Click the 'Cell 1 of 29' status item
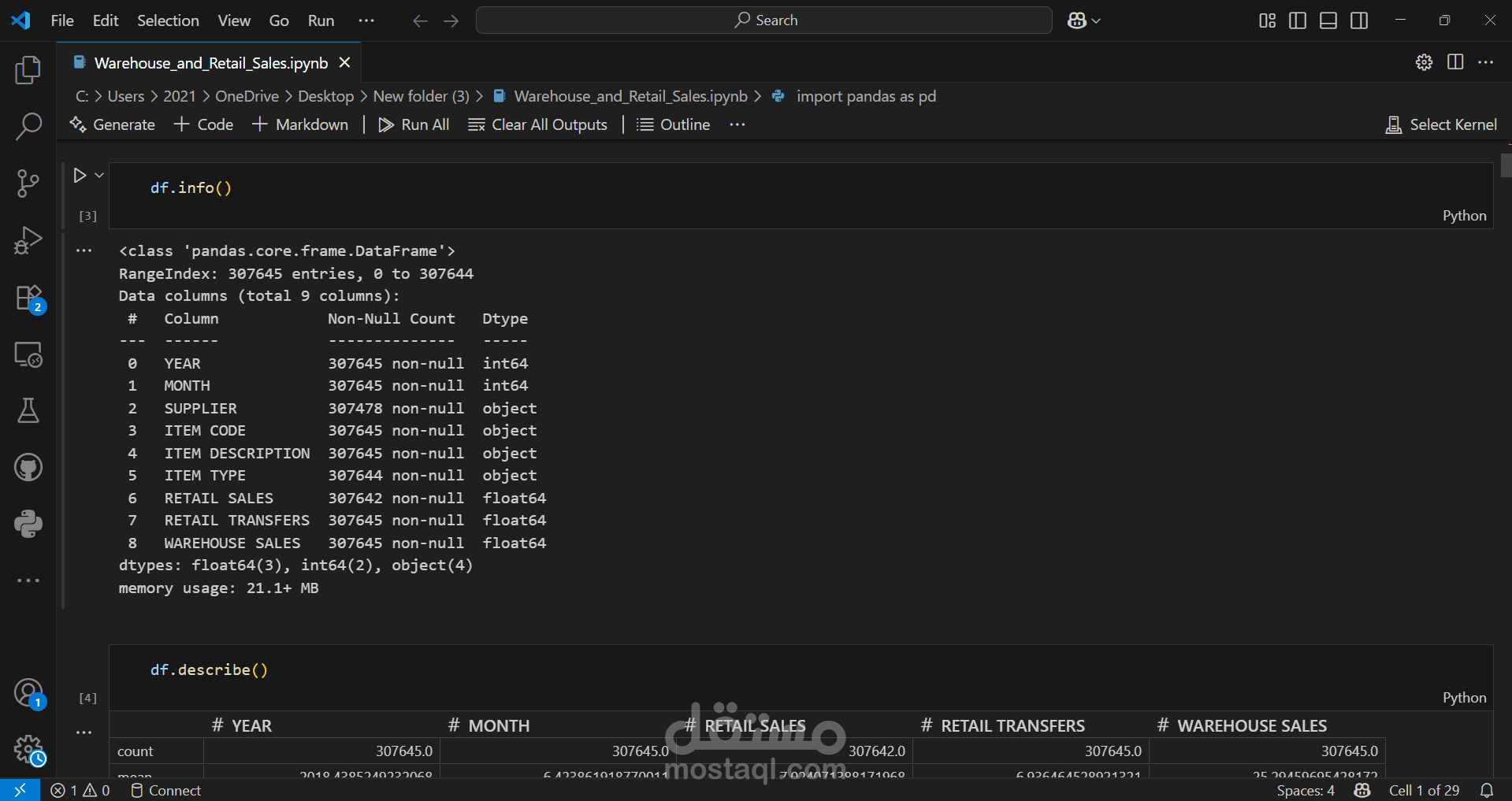The image size is (1512, 801). (x=1424, y=790)
